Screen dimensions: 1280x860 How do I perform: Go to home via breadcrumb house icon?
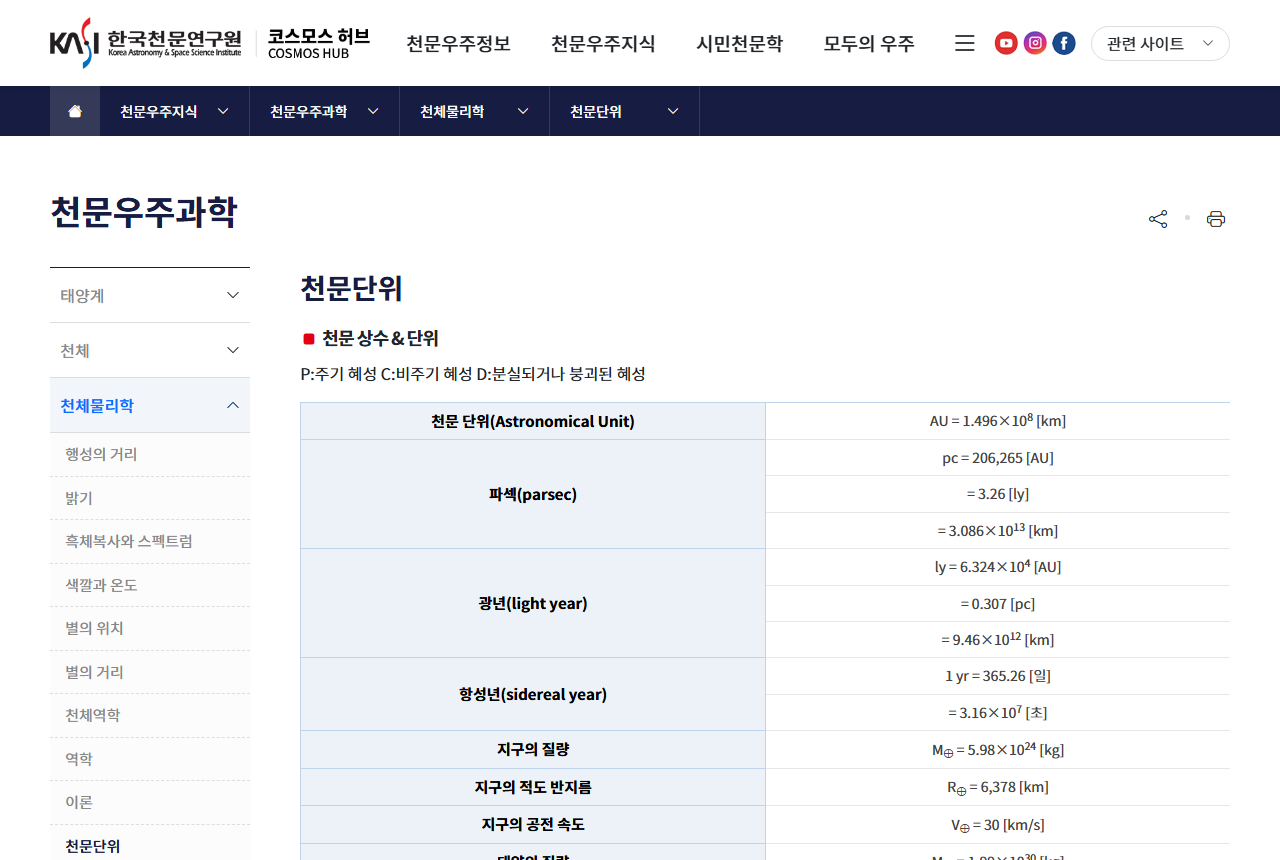(75, 111)
